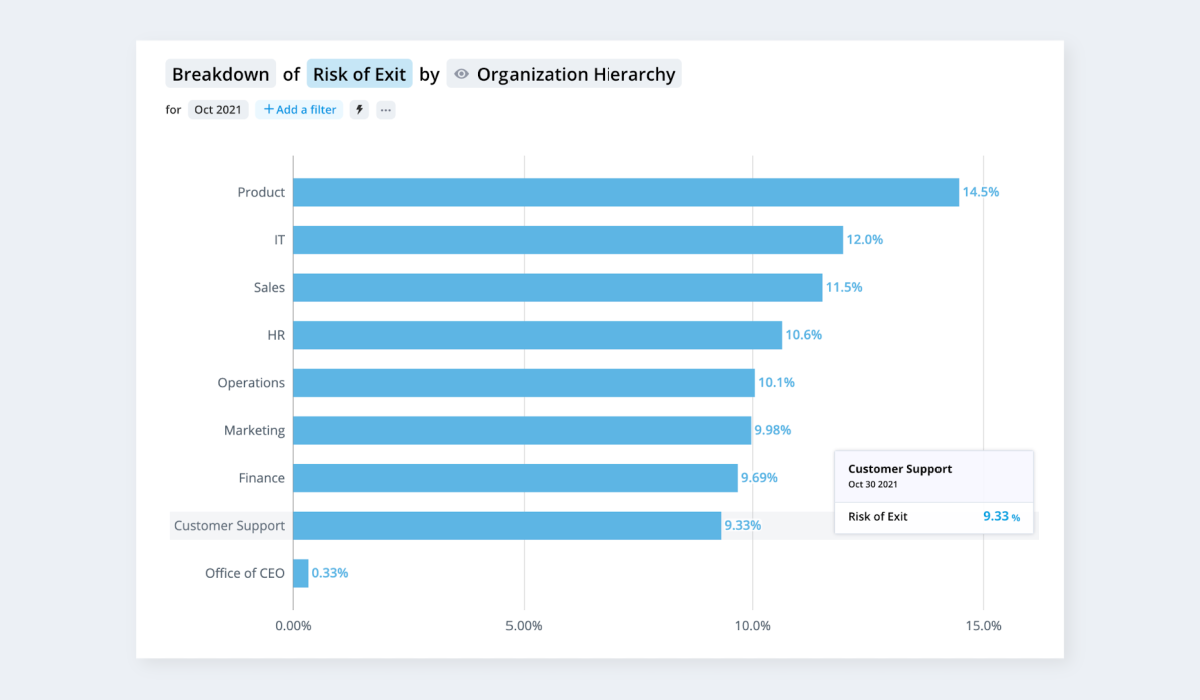Image resolution: width=1200 pixels, height=700 pixels.
Task: Open the Organization Hierarchy grouping selector
Action: pyautogui.click(x=564, y=74)
